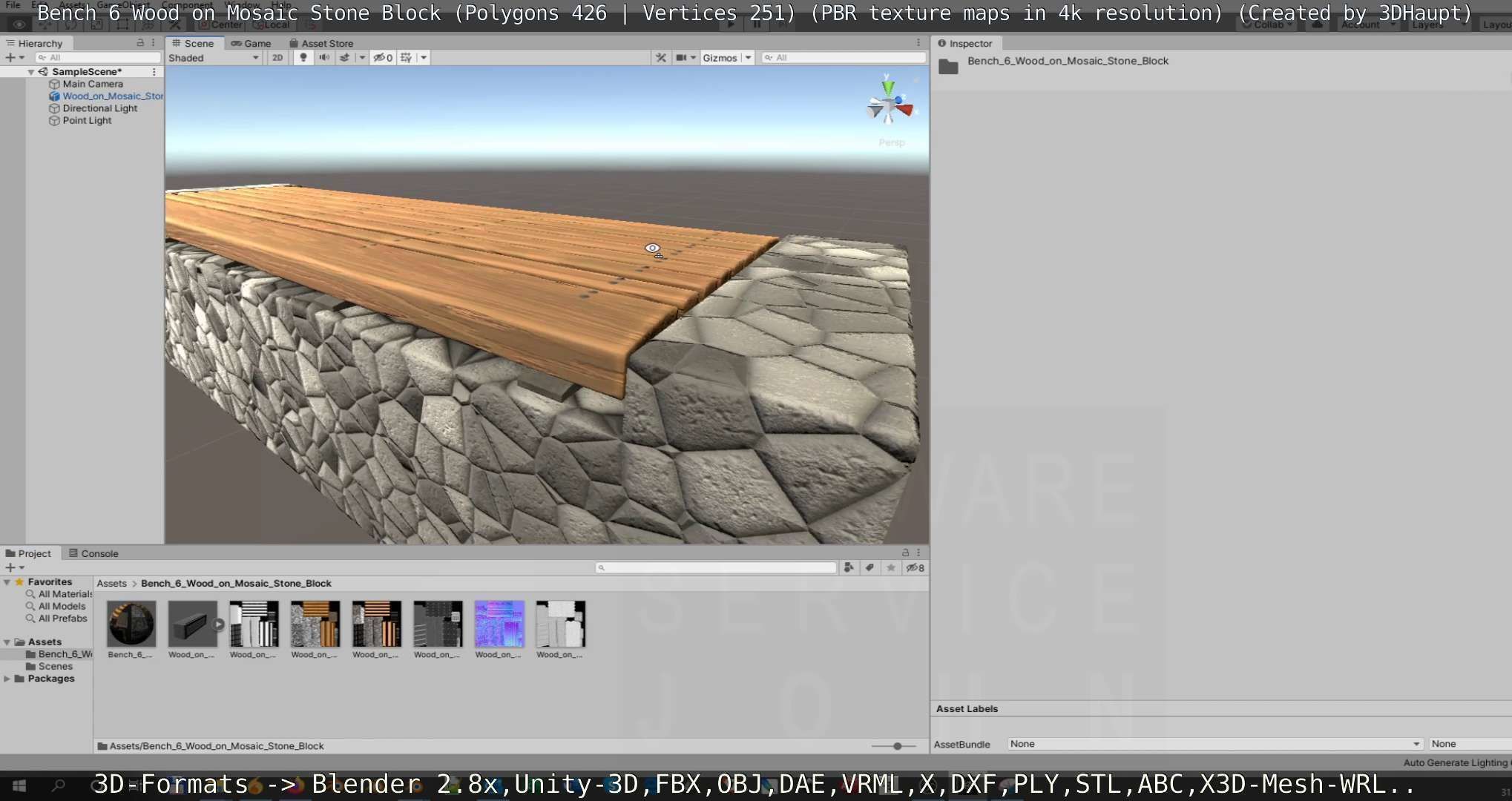Open the Gizmos dropdown arrow
Viewport: 1512px width, 801px height.
point(748,58)
